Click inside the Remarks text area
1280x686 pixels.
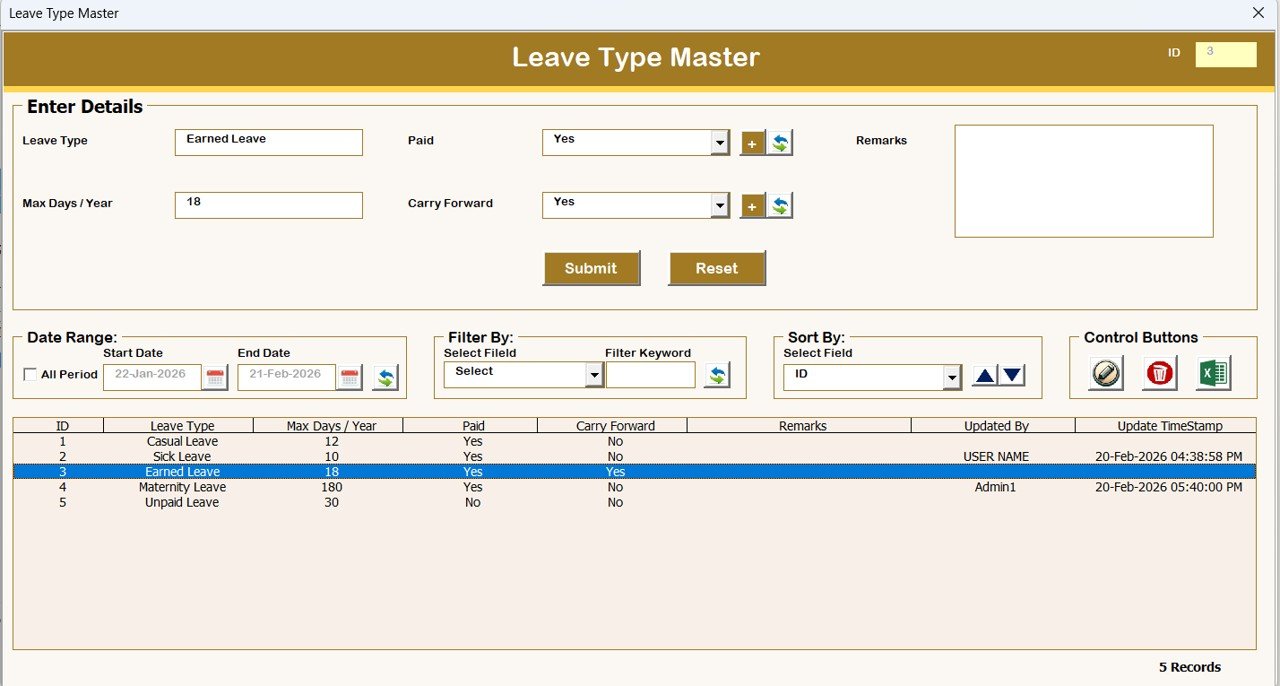click(1082, 180)
